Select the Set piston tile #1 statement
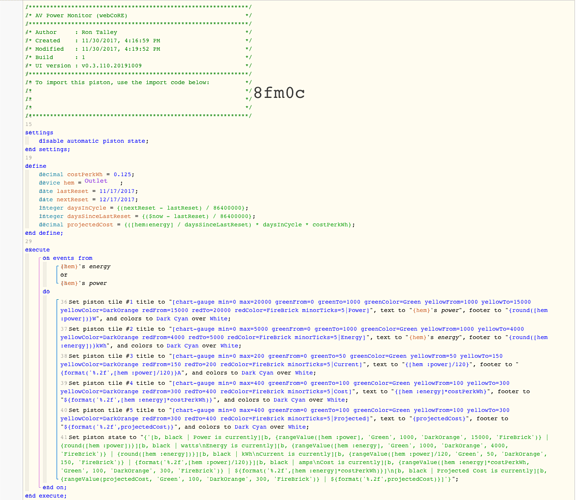The height and width of the screenshot is (500, 579). (x=304, y=310)
